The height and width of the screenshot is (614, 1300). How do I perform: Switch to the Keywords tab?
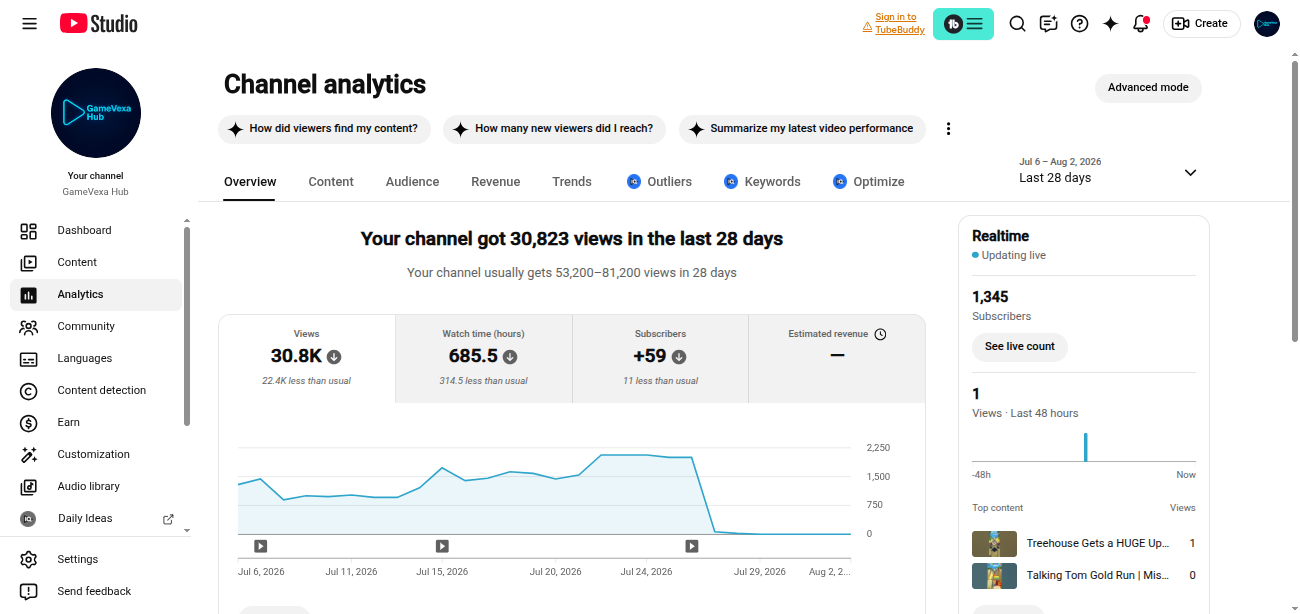tap(762, 182)
